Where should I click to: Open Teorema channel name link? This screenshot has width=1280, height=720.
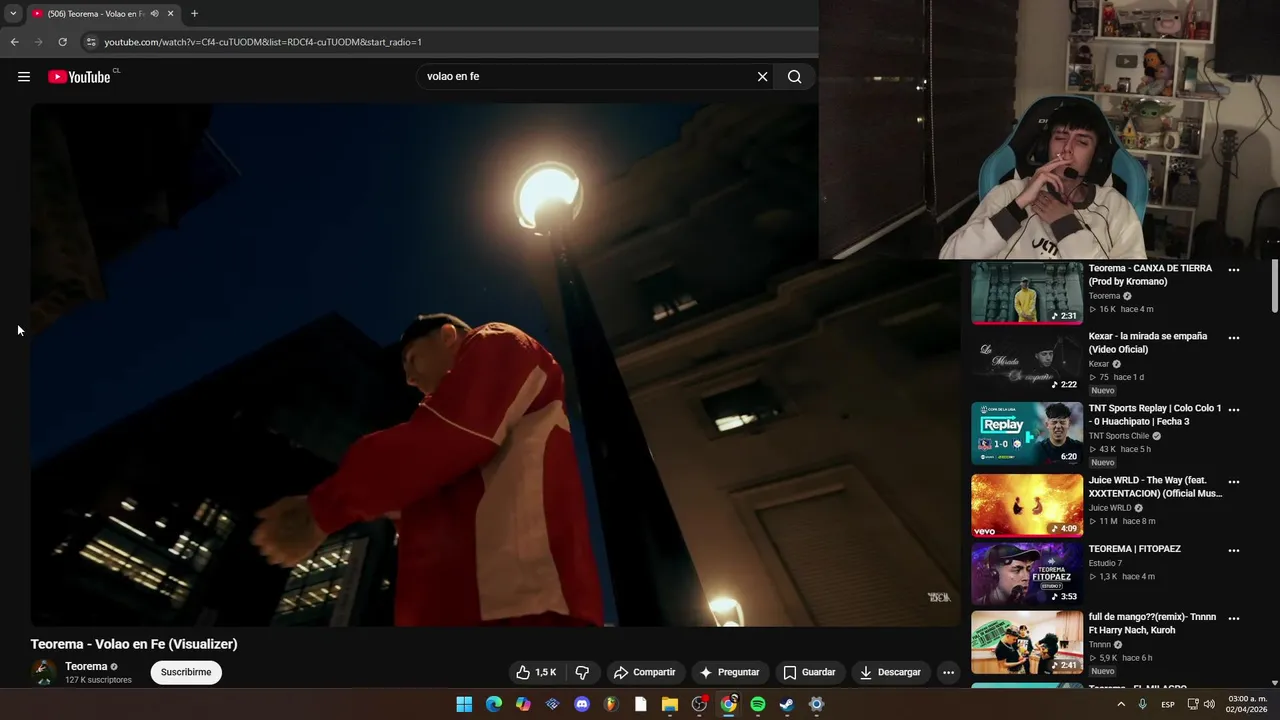[86, 667]
